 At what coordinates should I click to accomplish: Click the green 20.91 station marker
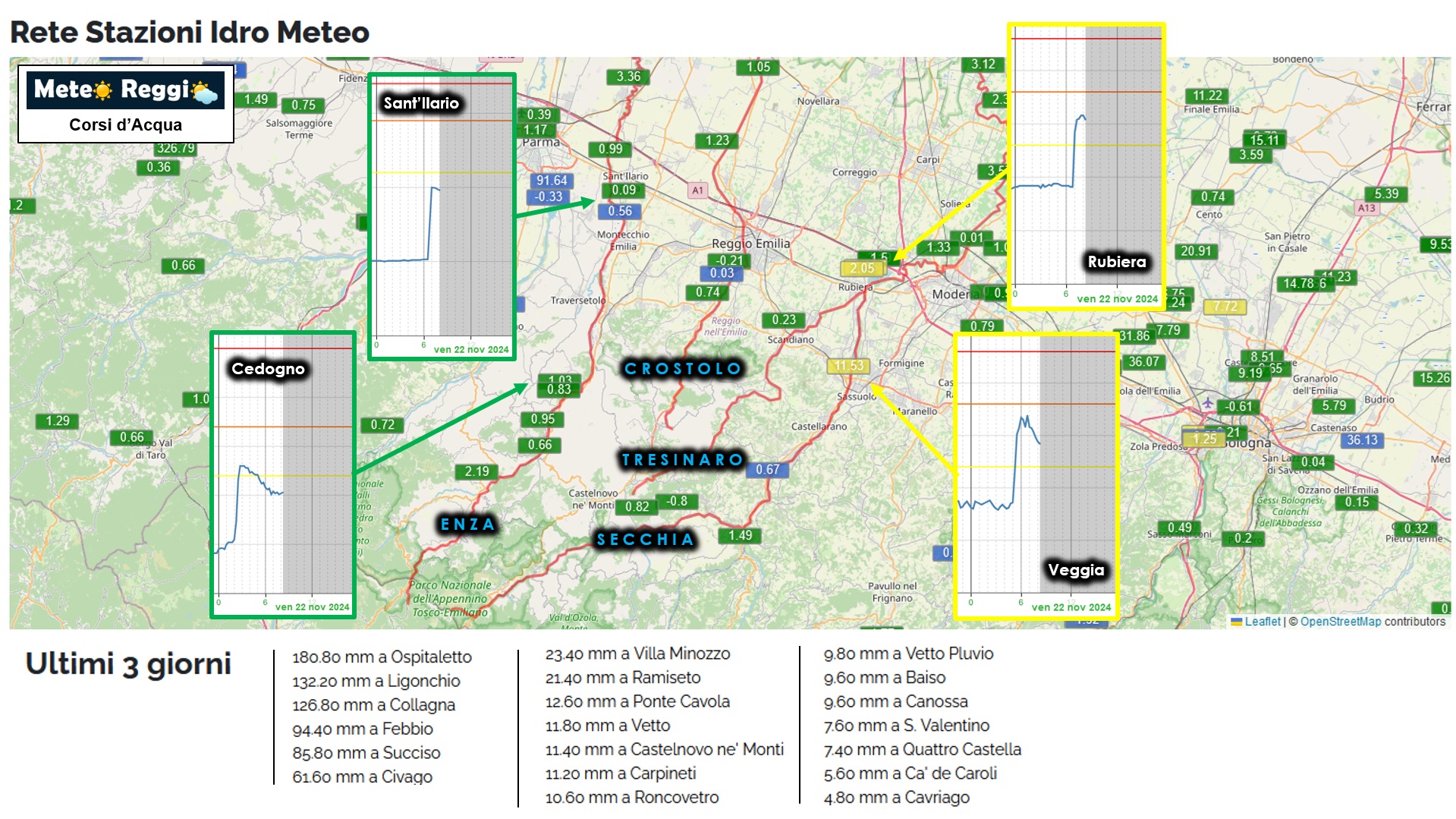1196,251
